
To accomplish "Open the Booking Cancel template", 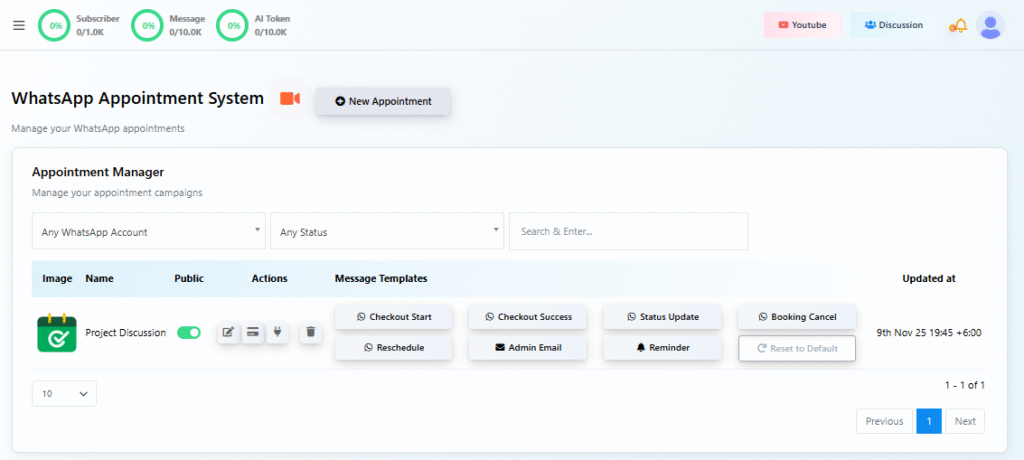I will pos(797,317).
